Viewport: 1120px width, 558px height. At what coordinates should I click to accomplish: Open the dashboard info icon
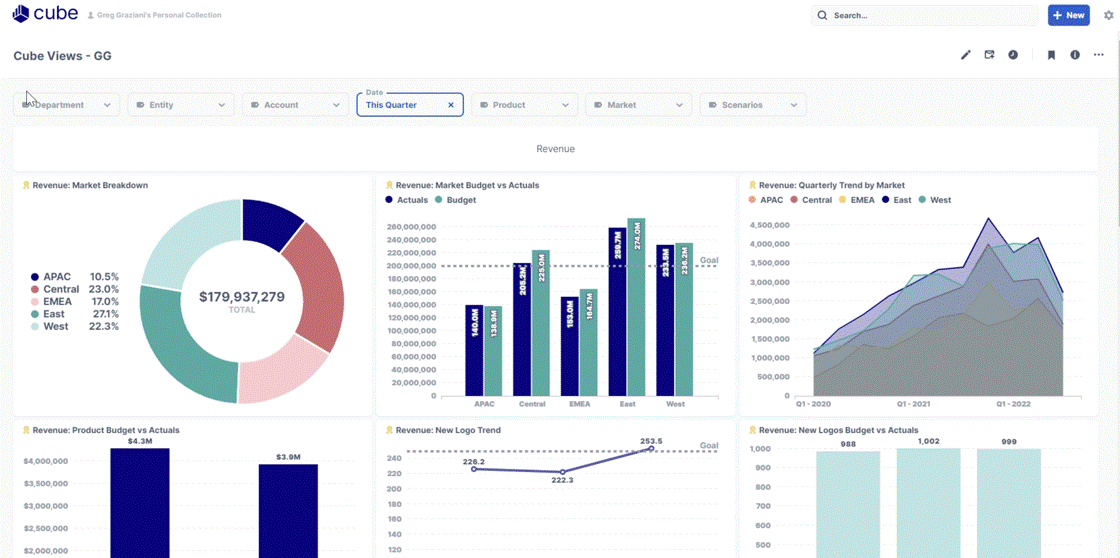pyautogui.click(x=1075, y=55)
